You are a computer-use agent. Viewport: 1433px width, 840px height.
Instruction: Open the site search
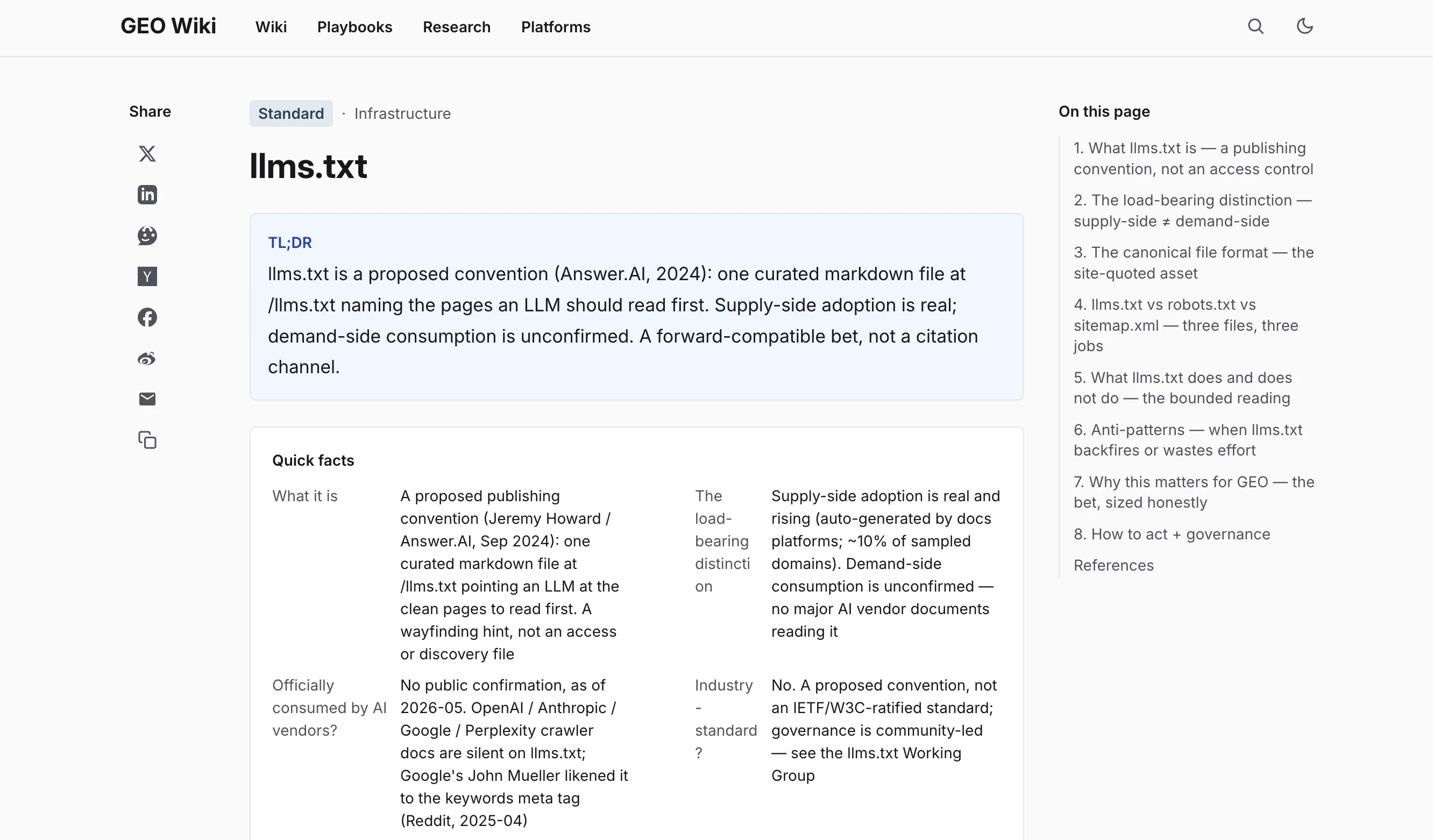tap(1255, 26)
